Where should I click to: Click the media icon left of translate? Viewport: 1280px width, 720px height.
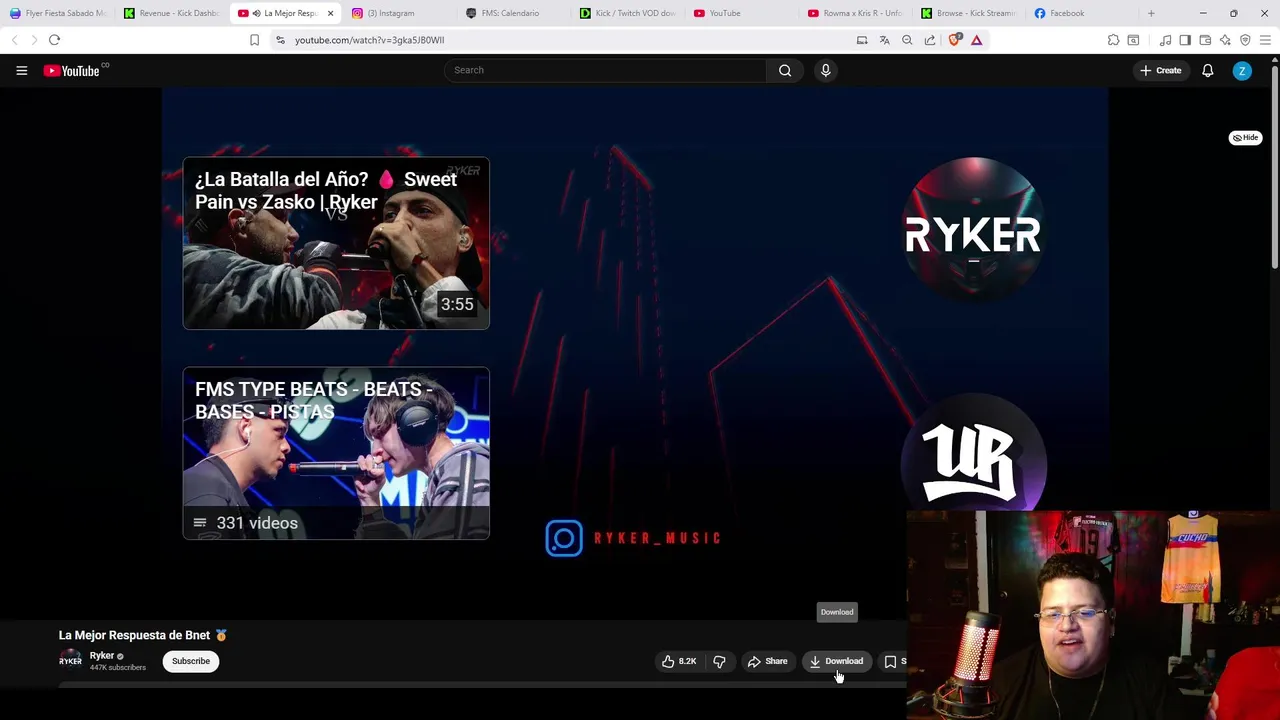coord(862,40)
